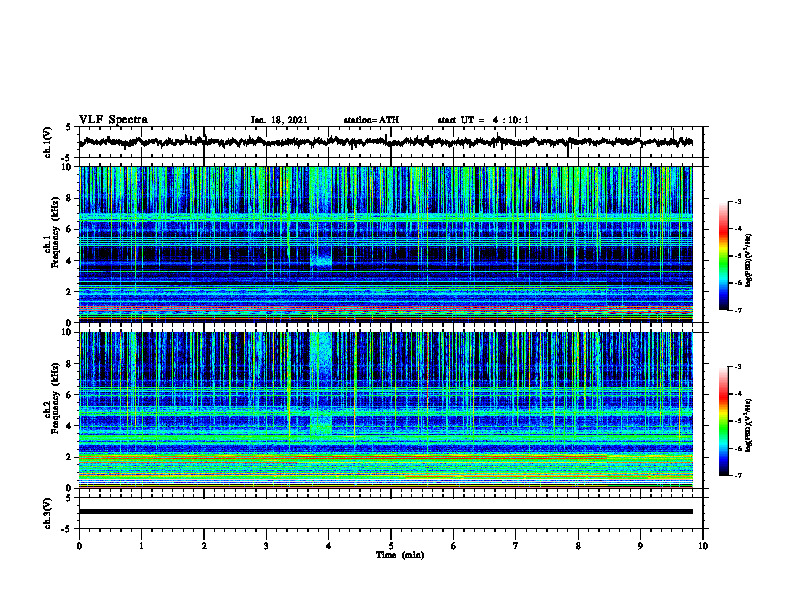Click the ch.3 flat black voltage trace

click(x=386, y=512)
